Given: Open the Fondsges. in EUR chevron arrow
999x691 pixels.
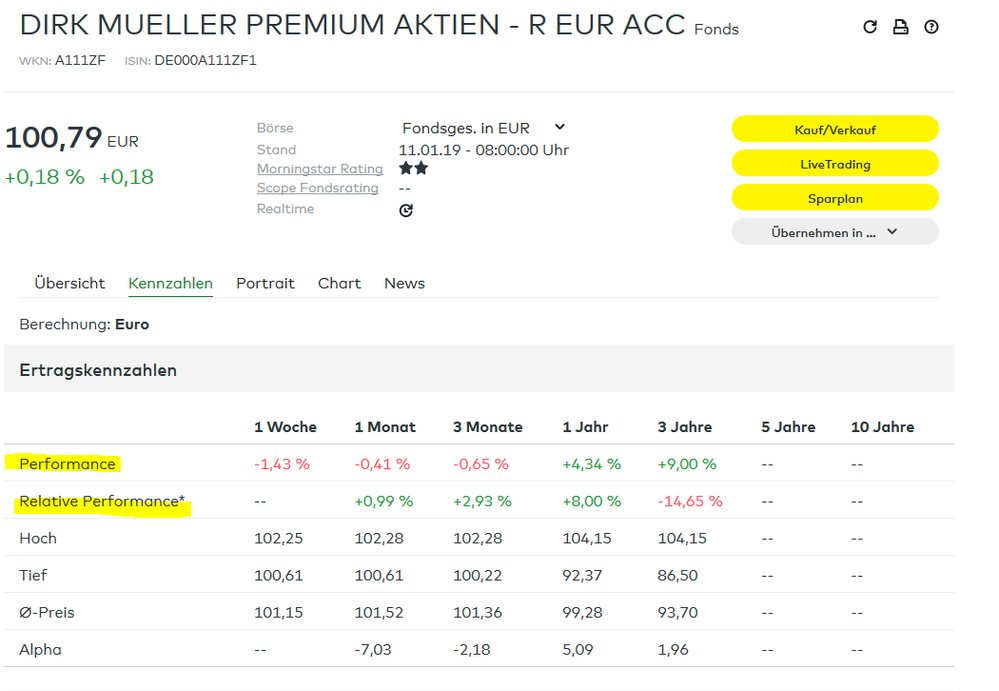Looking at the screenshot, I should (x=559, y=127).
